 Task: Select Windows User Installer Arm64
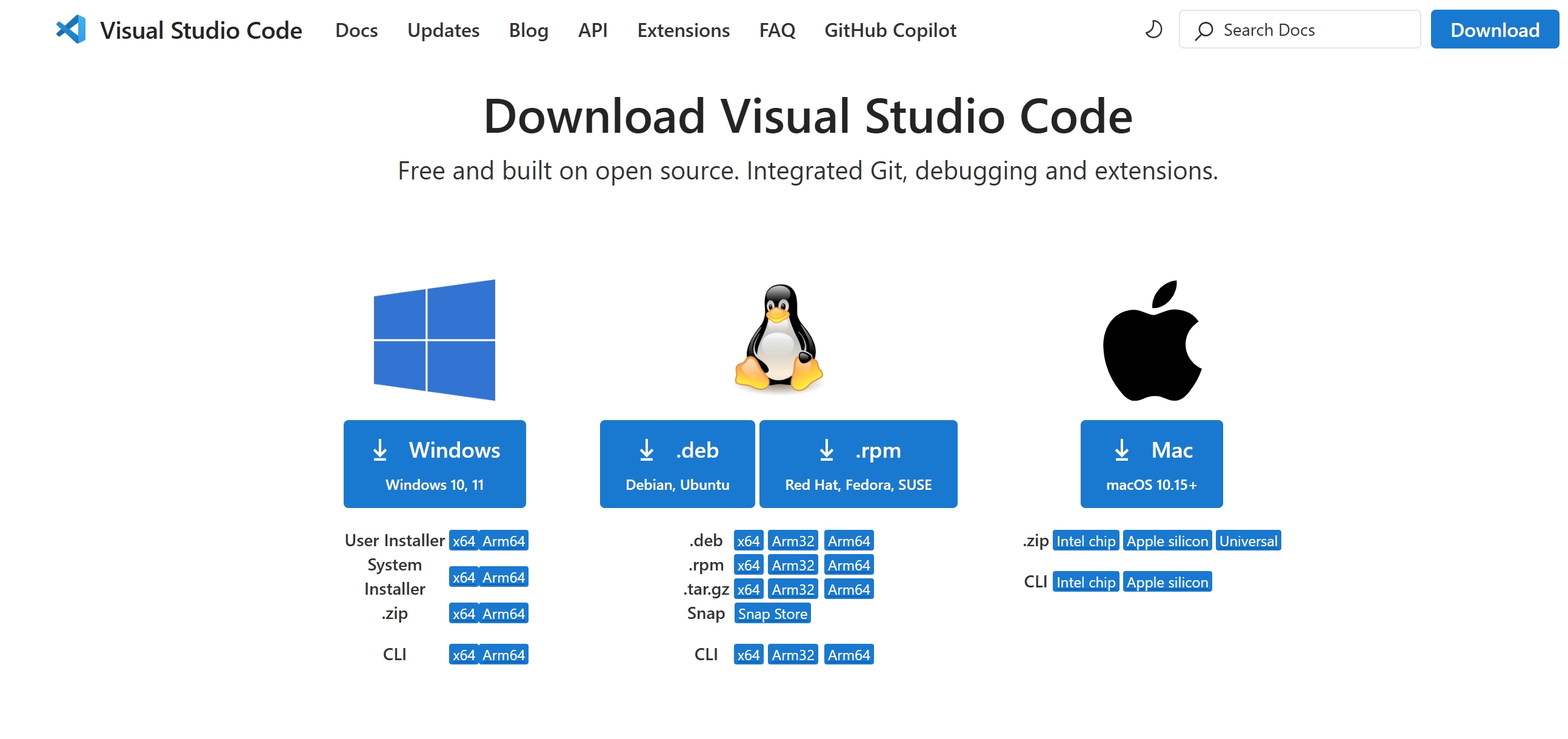pyautogui.click(x=504, y=541)
